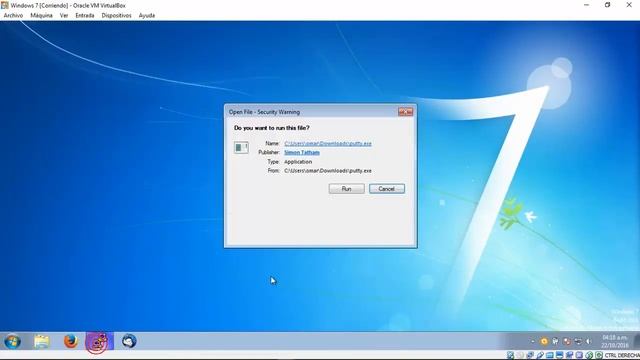Click Run in the Security Warning dialog

tap(347, 189)
